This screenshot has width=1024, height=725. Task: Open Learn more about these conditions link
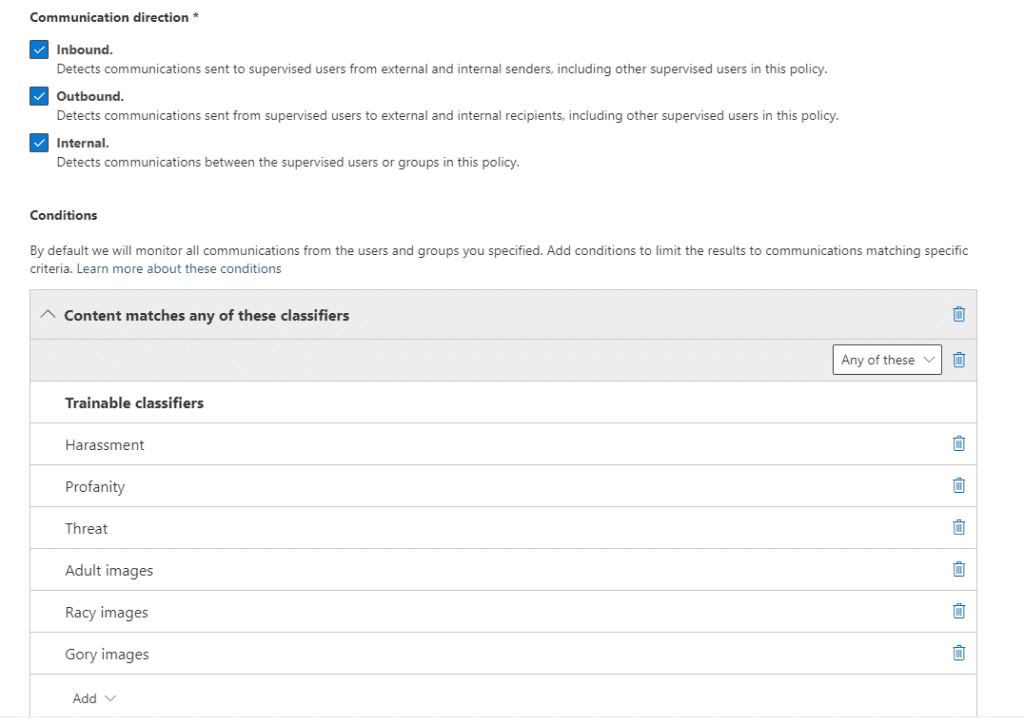click(179, 268)
